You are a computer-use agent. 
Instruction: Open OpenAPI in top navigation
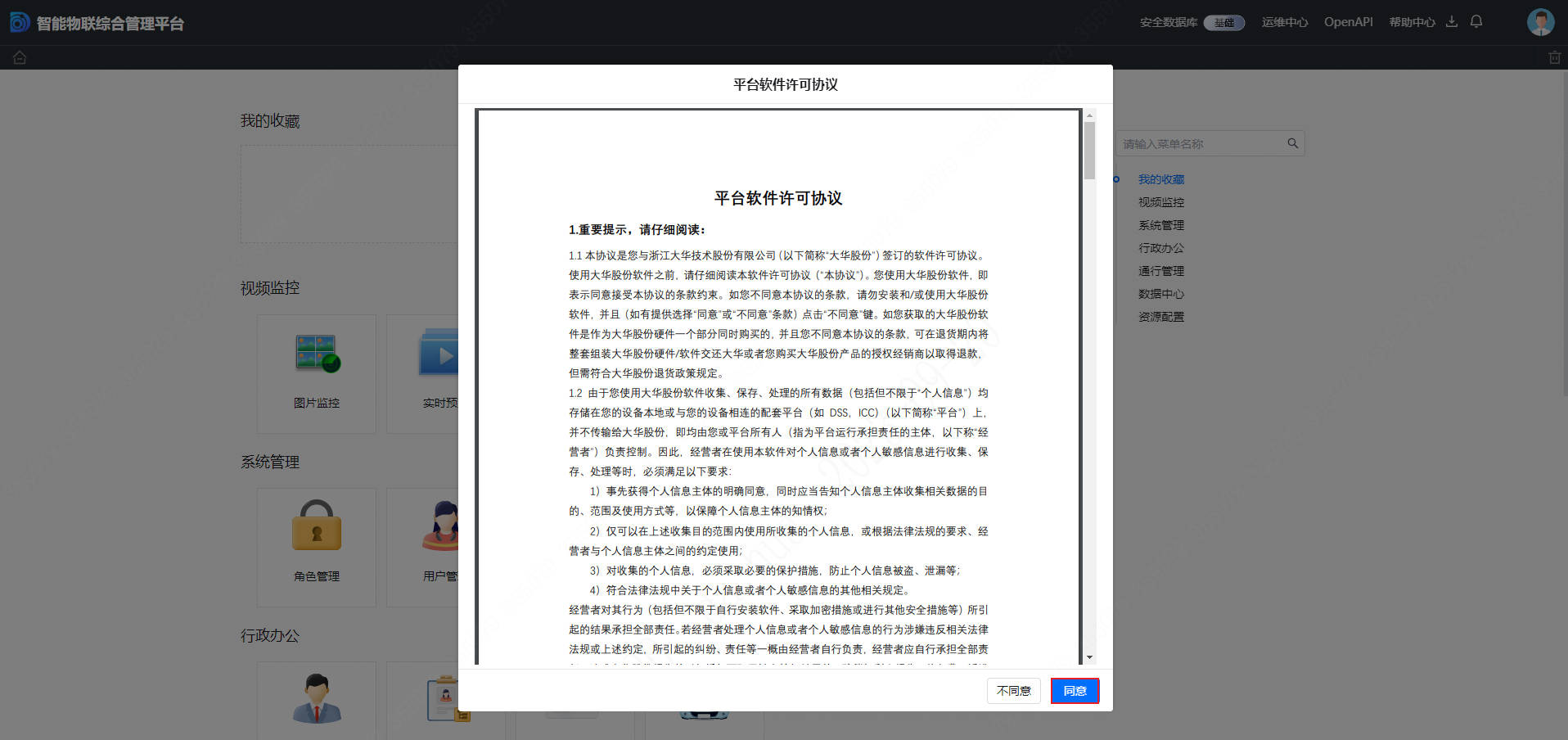[1348, 22]
